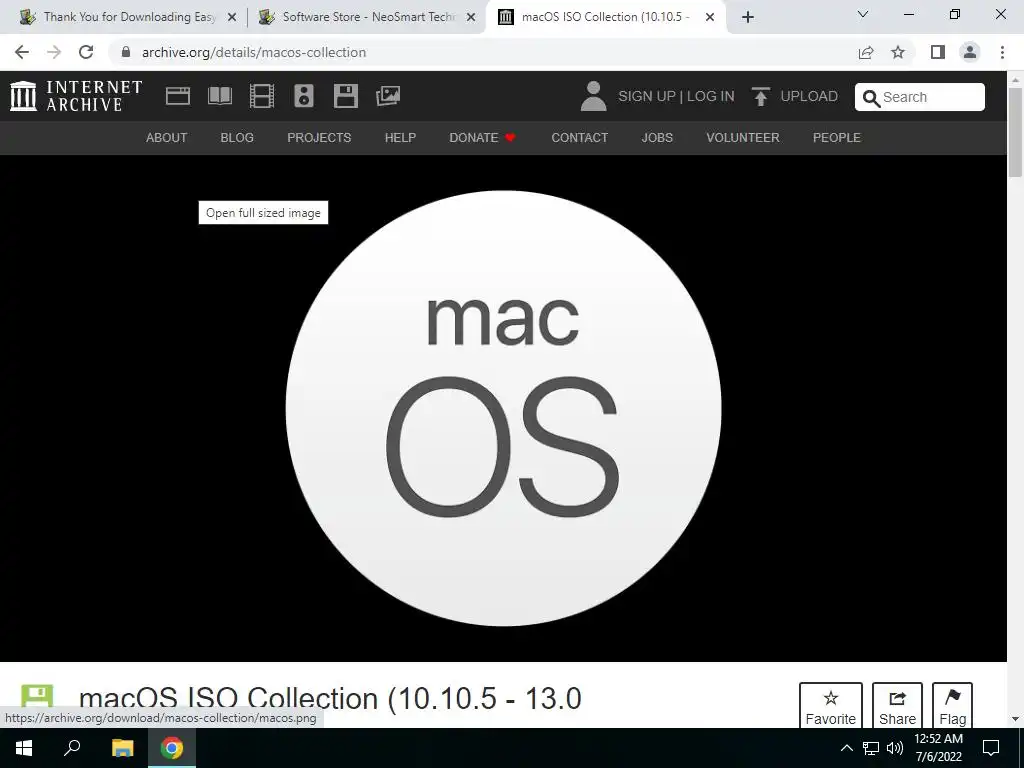Click the padlock site info icon
Screen dimensions: 1024x768
click(126, 52)
